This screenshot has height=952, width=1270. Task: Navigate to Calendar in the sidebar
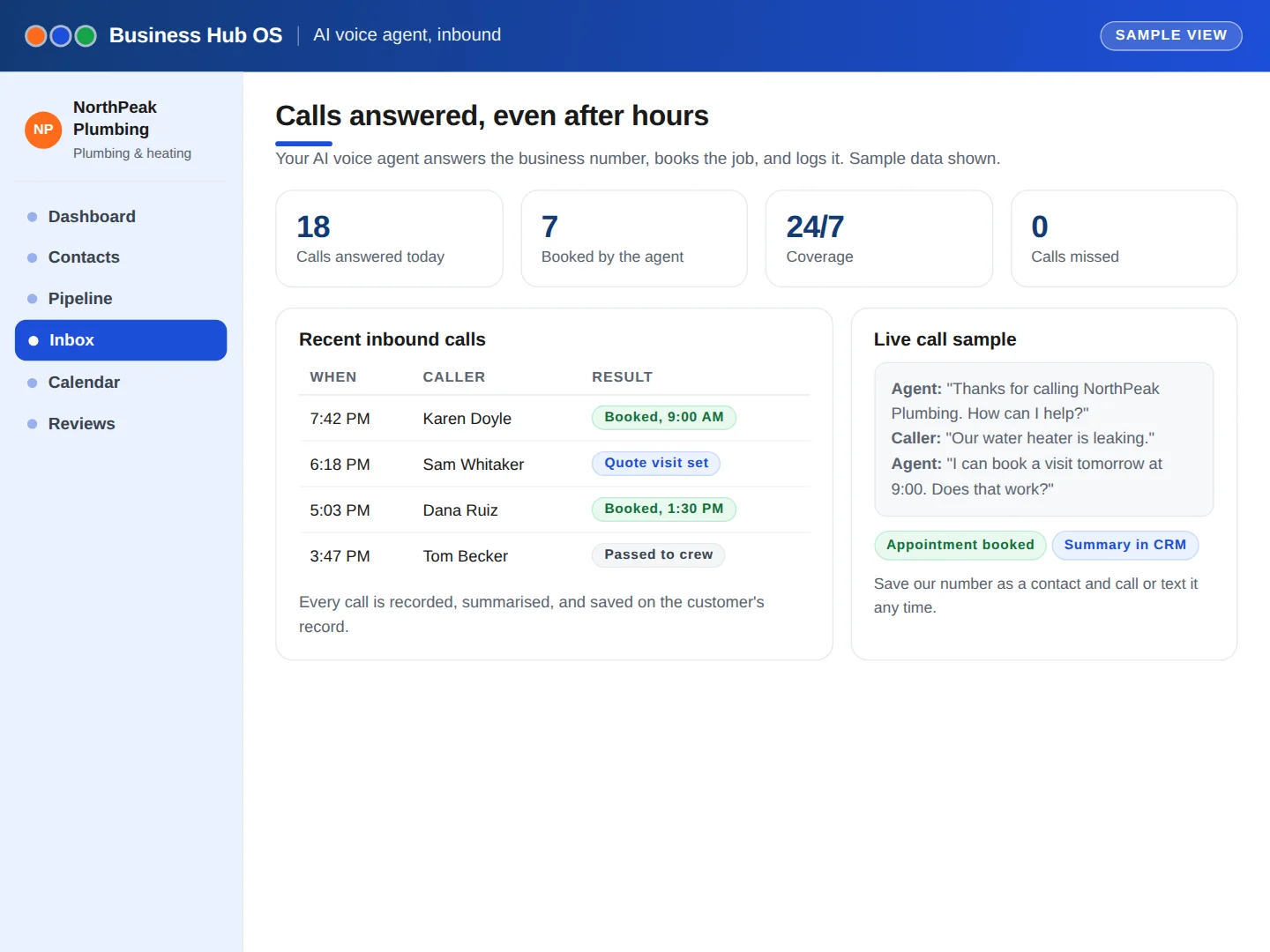(x=121, y=383)
